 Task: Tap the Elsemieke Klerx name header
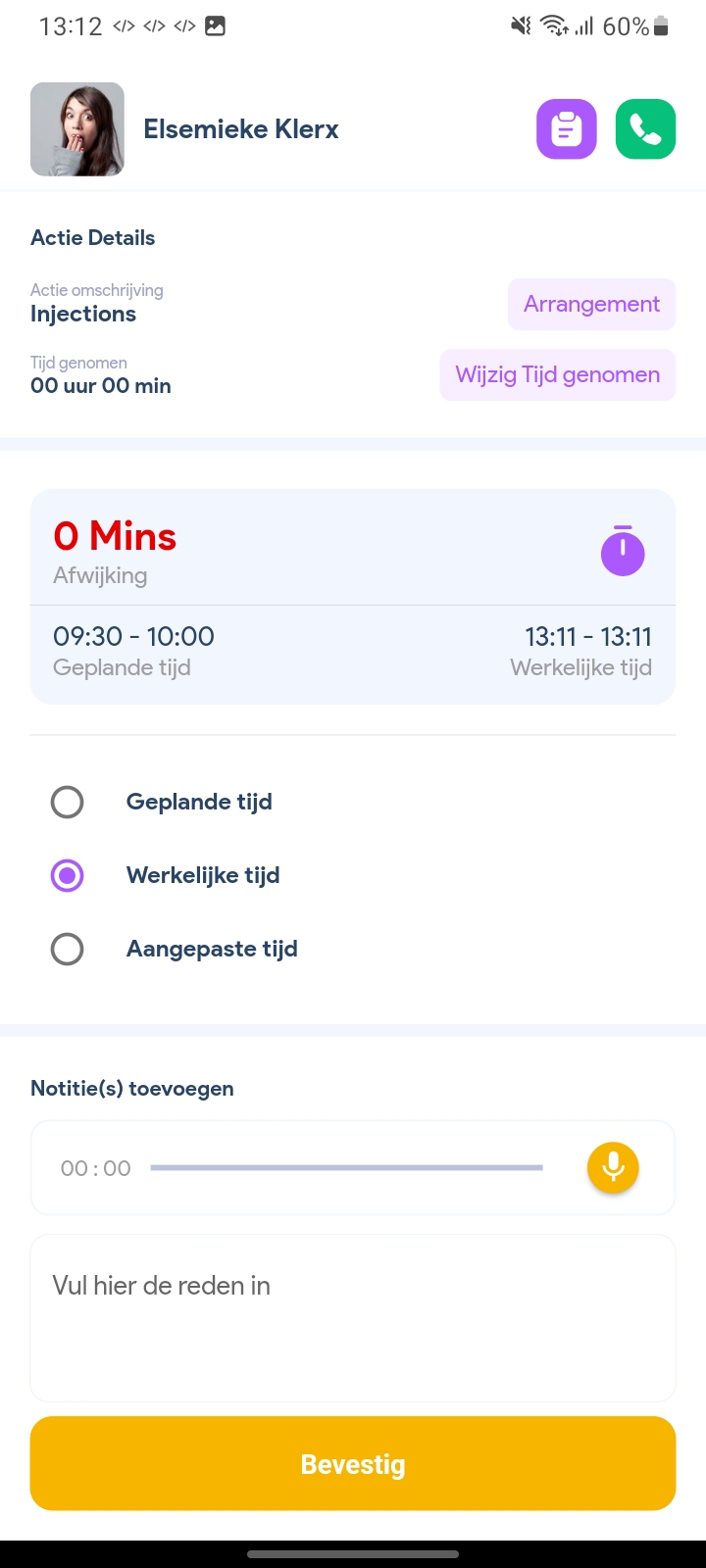241,129
